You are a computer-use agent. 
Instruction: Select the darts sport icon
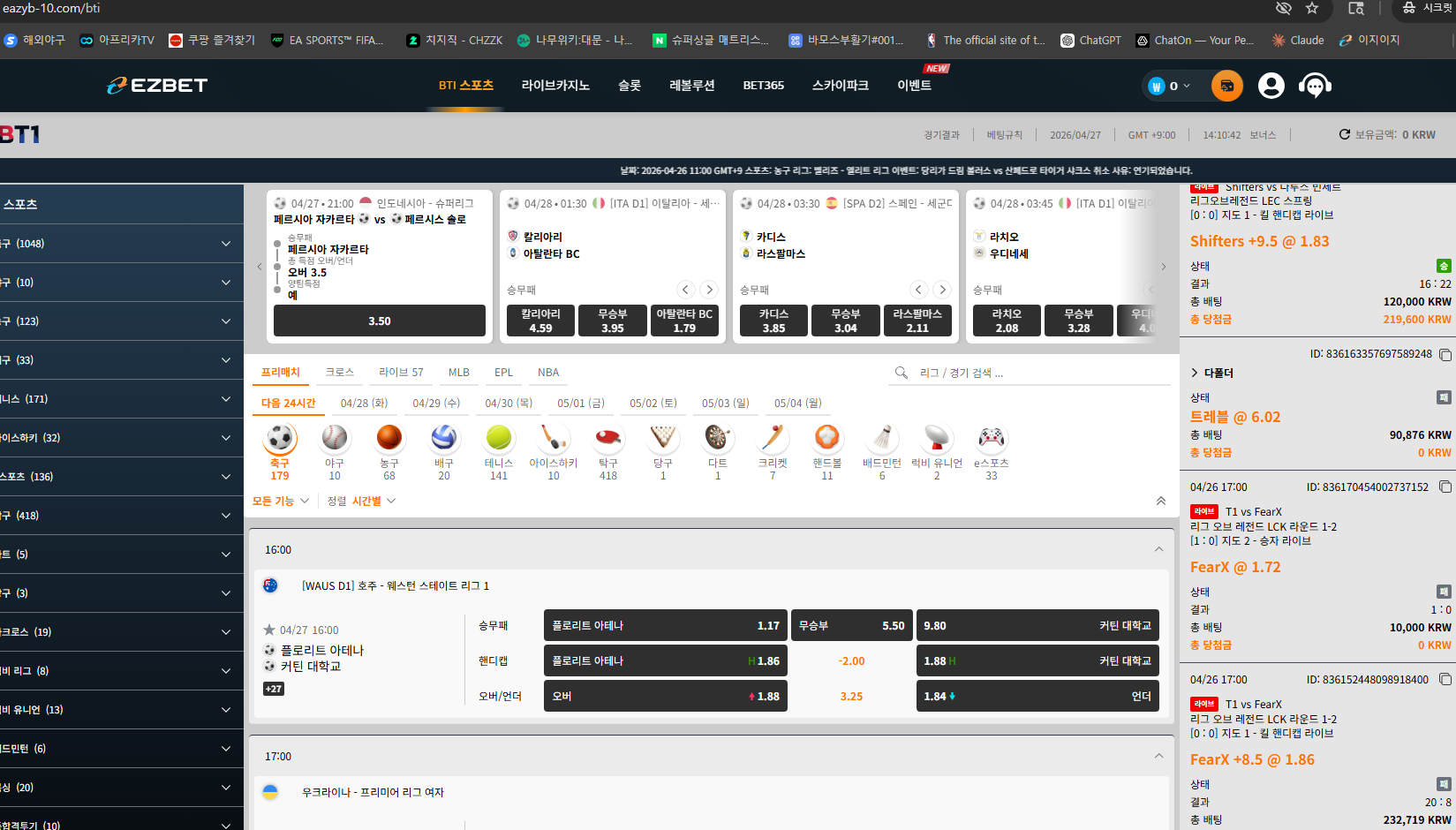coord(717,438)
